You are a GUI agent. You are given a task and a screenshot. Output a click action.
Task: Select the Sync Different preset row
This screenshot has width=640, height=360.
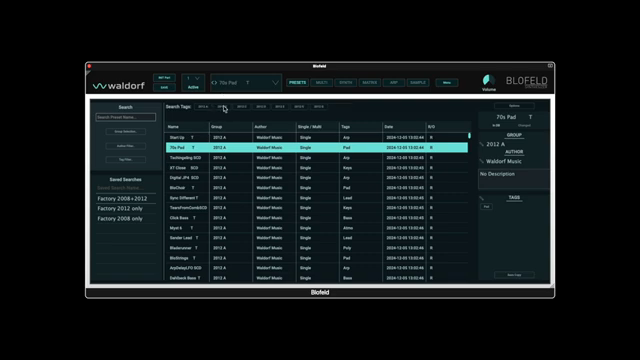click(x=317, y=198)
